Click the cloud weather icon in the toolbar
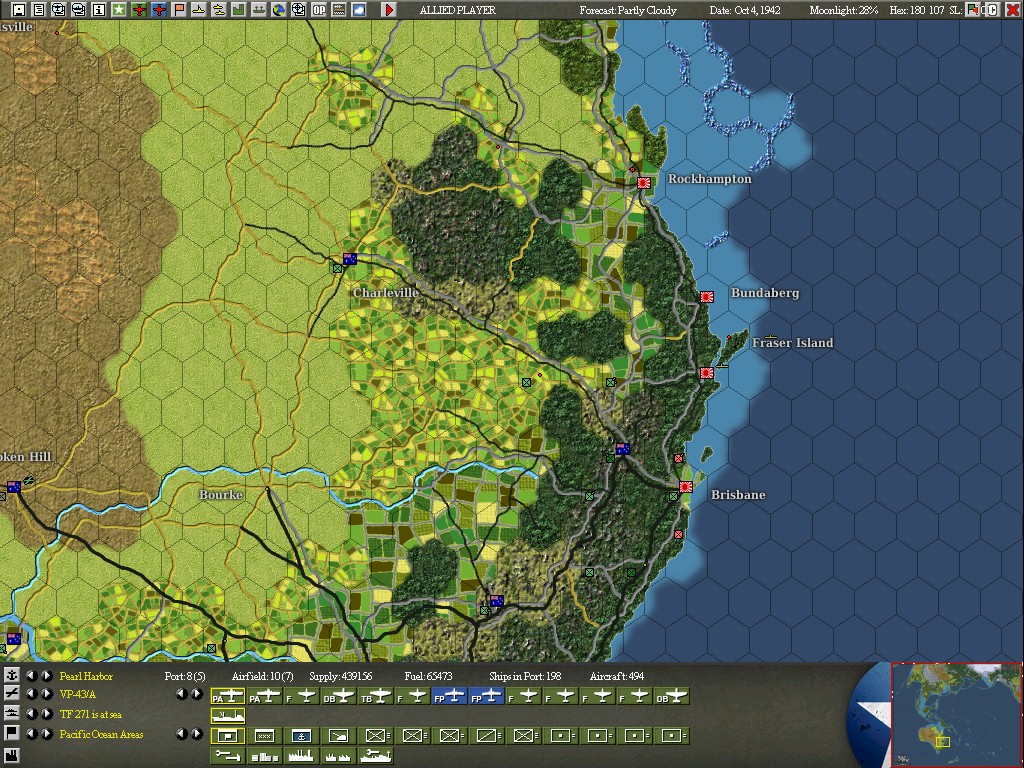 click(358, 9)
